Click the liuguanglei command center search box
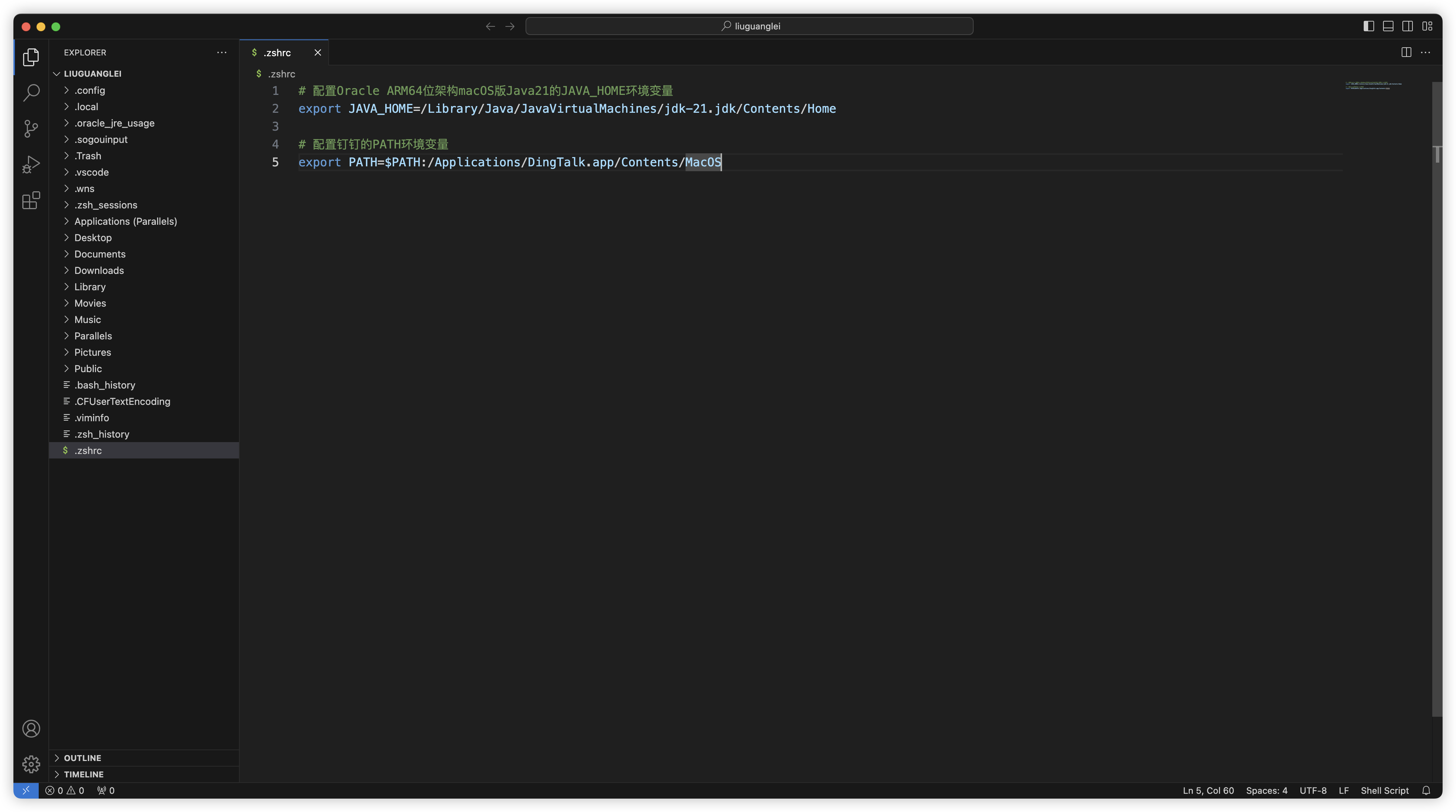 (750, 26)
